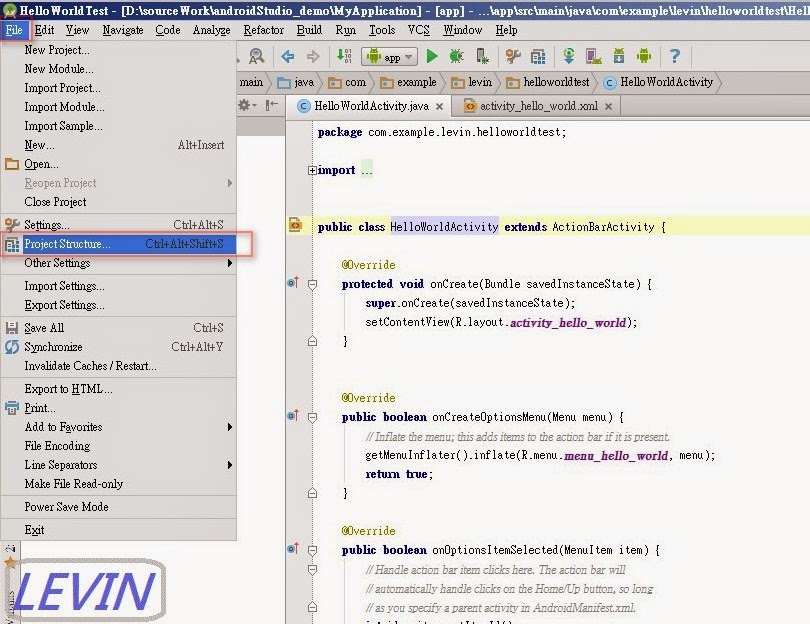Screen dimensions: 810x624
Task: Open the Edit menu
Action: click(44, 30)
